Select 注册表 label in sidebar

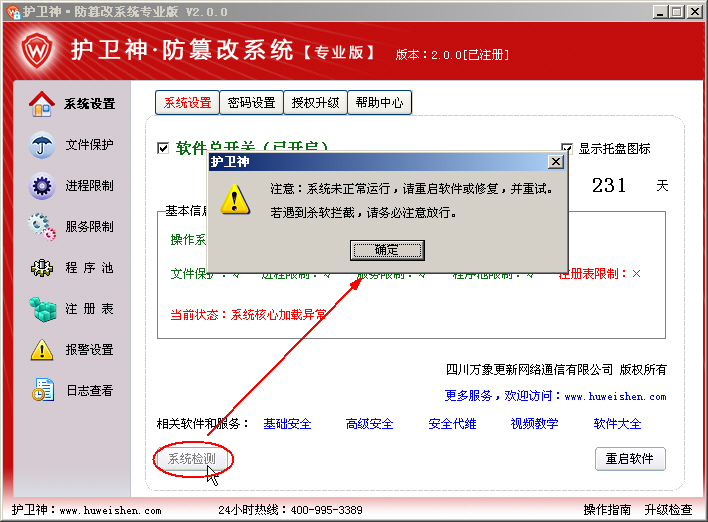(x=89, y=309)
